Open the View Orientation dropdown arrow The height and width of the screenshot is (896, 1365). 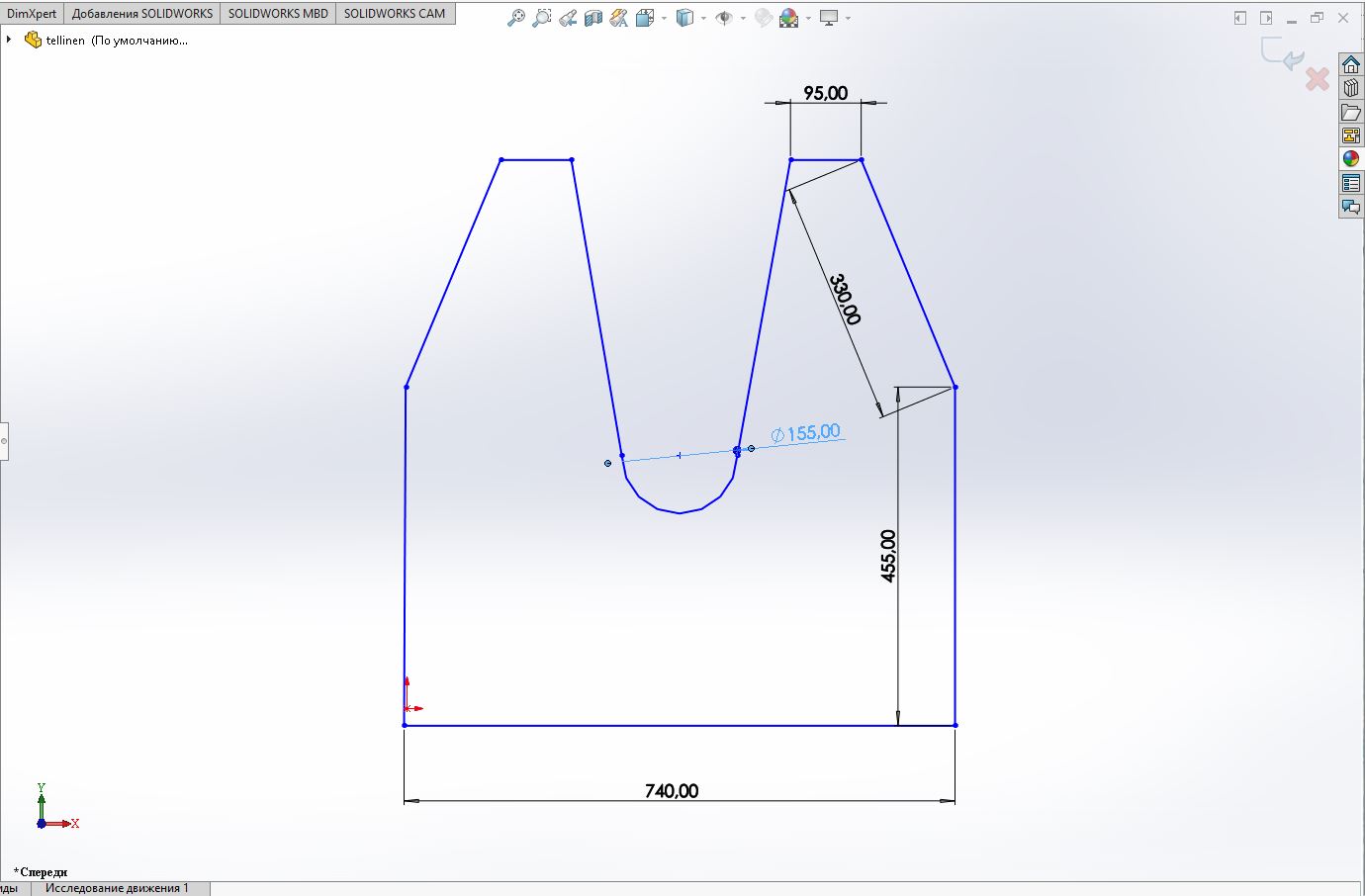(663, 18)
